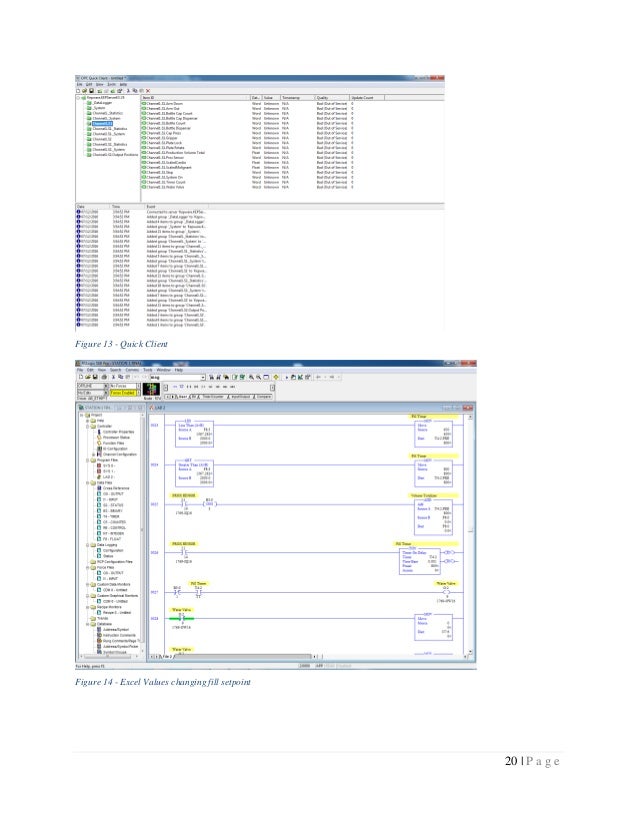
Task: Select Processor Status icon in tree
Action: point(99,437)
